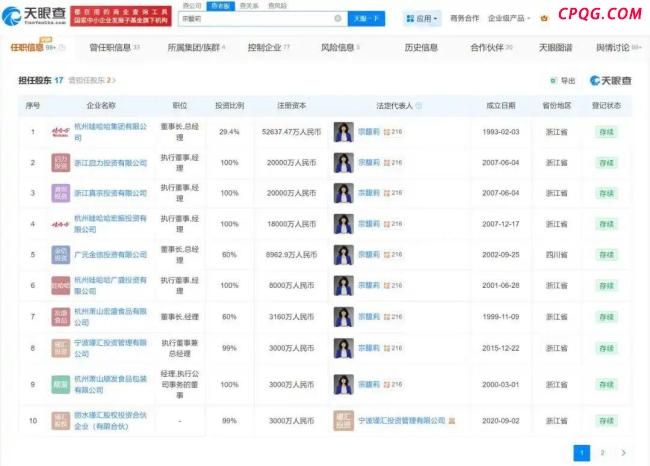The height and width of the screenshot is (466, 650).
Task: Open the 应用 dropdown menu
Action: coord(423,18)
